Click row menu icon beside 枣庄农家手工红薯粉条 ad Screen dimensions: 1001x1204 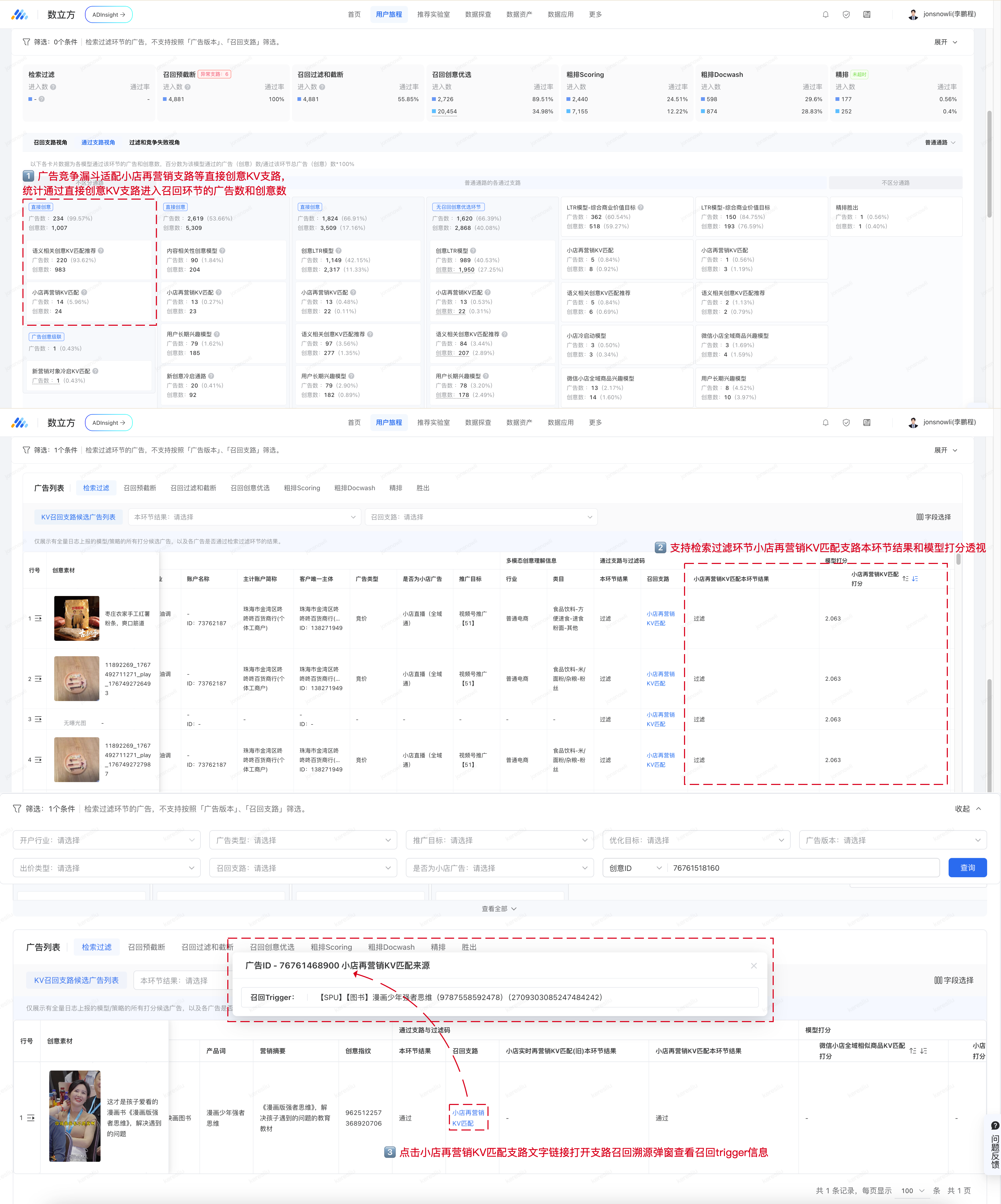tap(38, 618)
